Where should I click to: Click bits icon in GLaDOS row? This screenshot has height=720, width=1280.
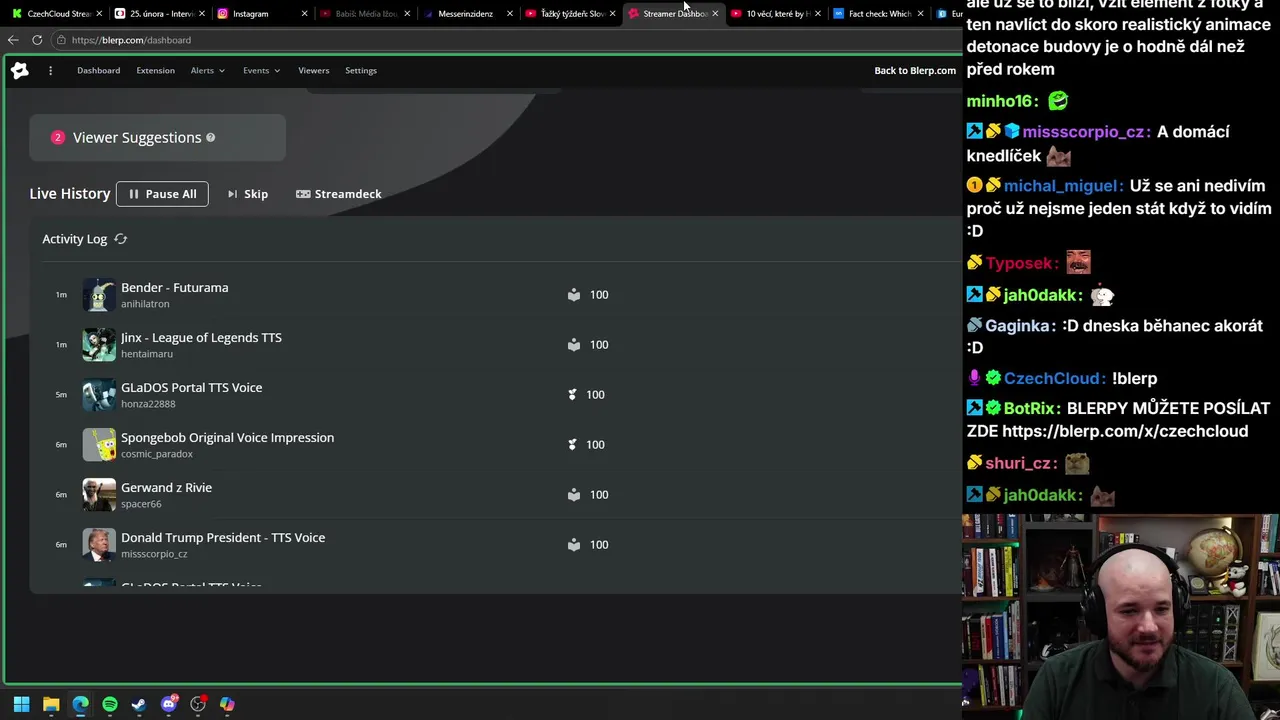pos(572,395)
